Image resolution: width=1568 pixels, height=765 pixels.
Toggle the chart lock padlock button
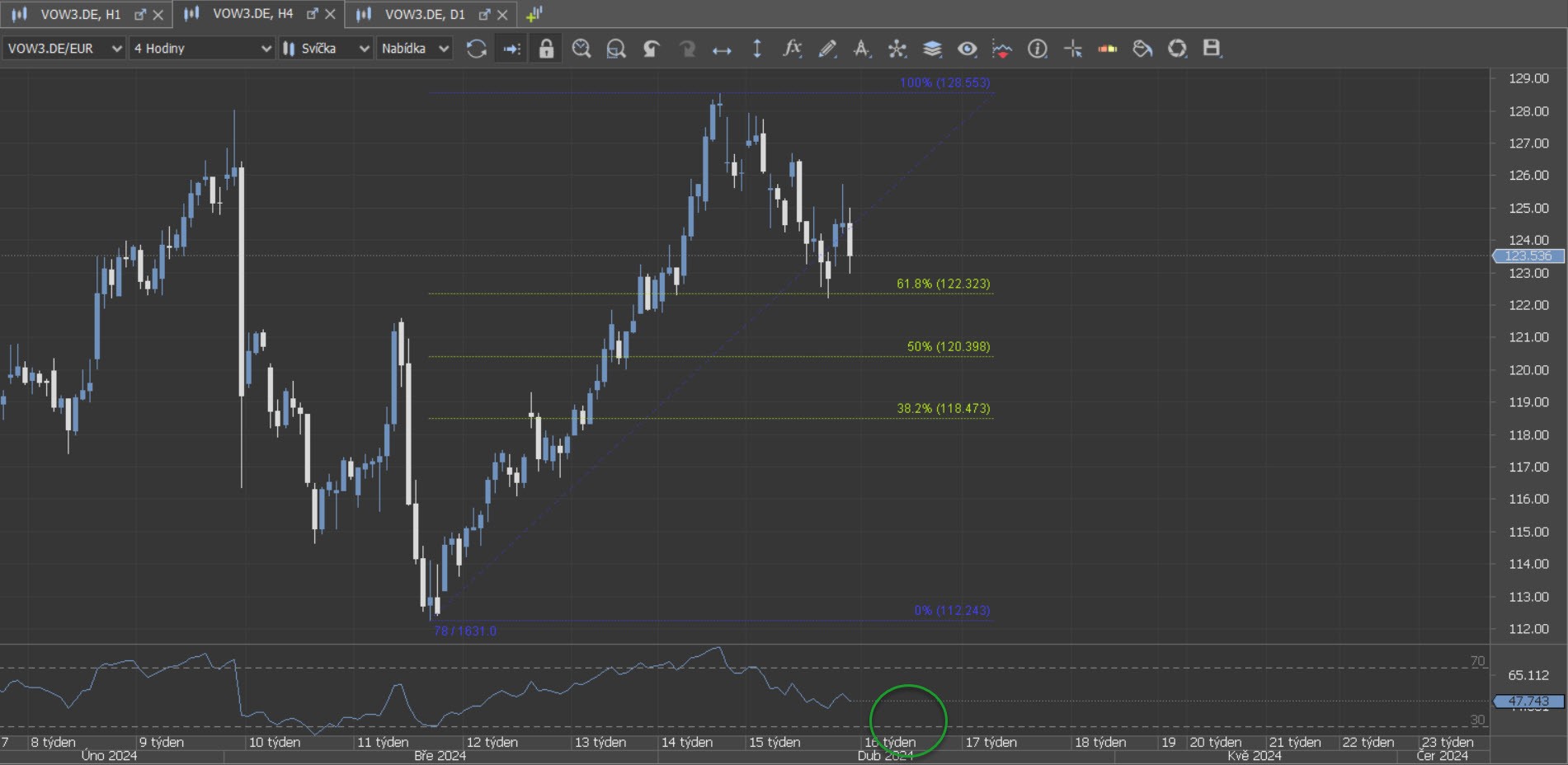coord(546,49)
